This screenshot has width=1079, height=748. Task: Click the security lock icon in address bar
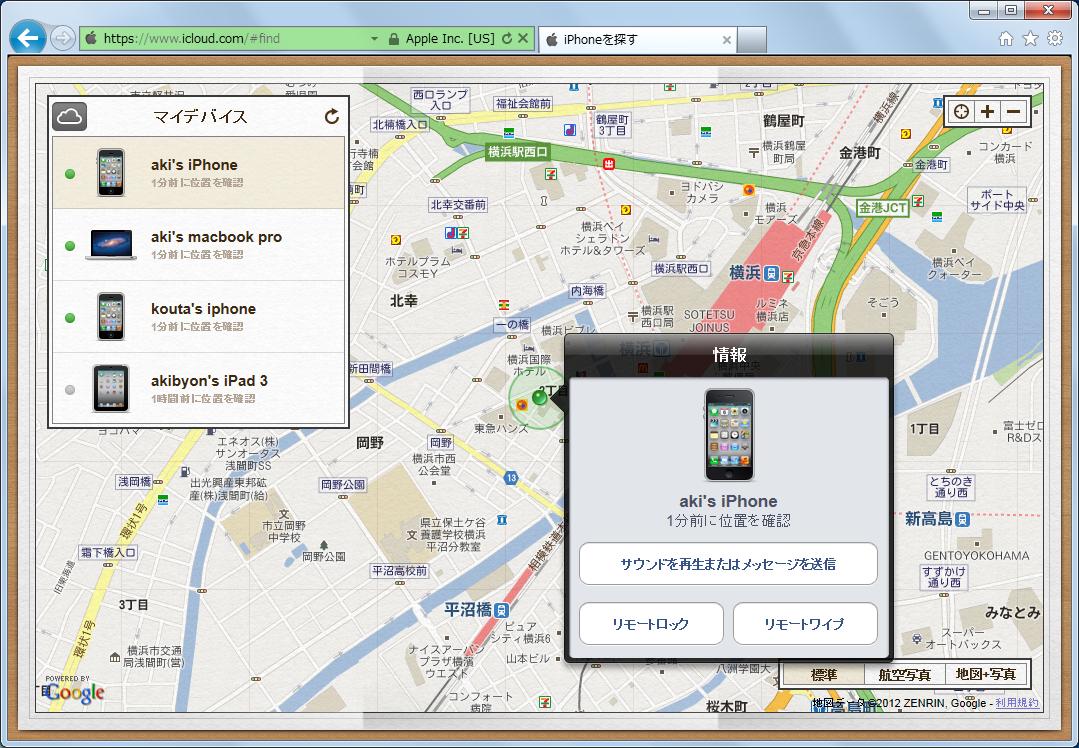click(394, 39)
